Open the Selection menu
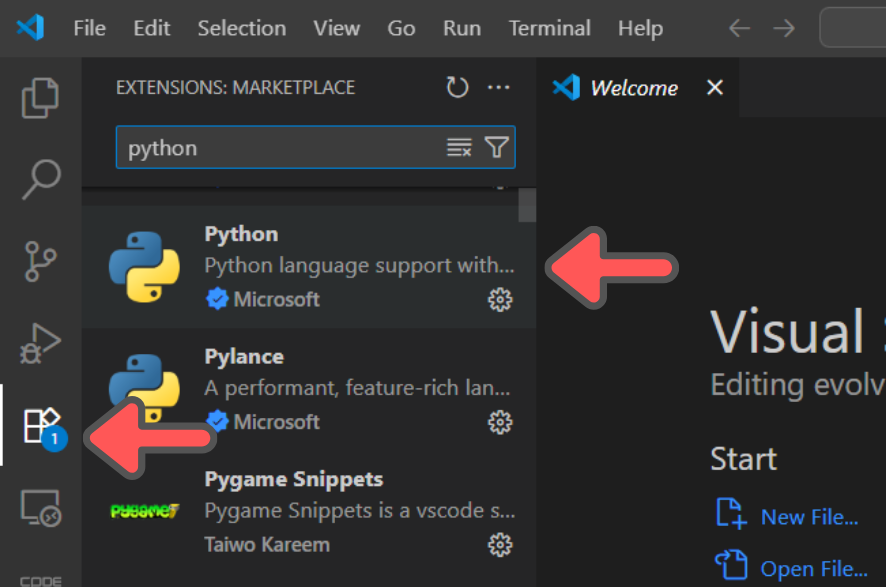 click(242, 28)
